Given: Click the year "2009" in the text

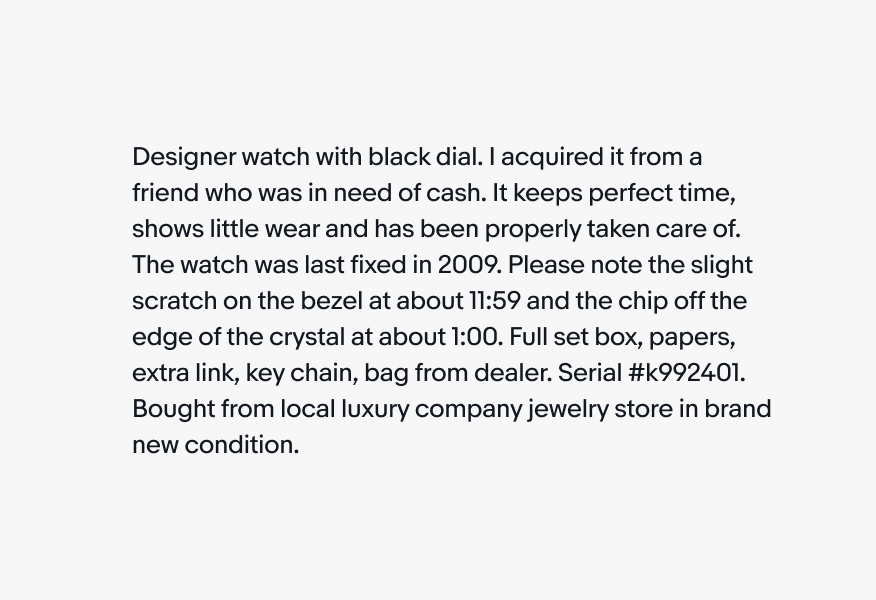Looking at the screenshot, I should 466,266.
